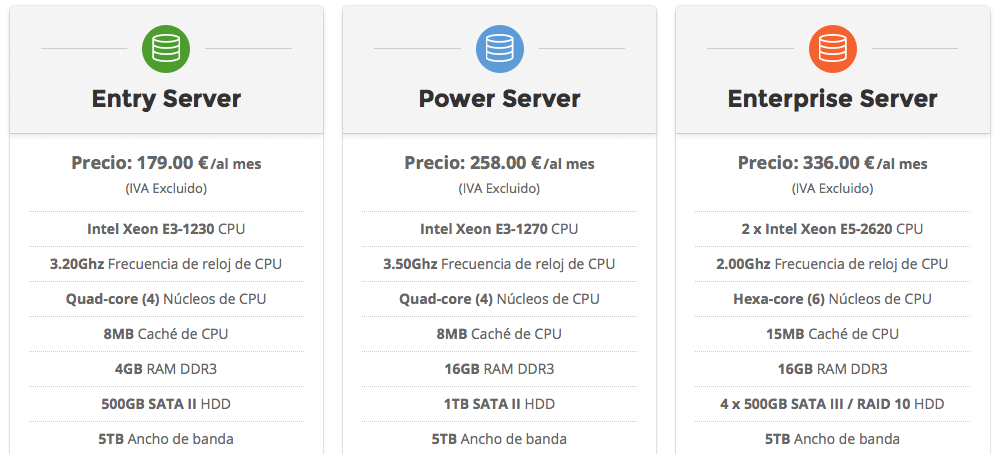Screen dimensions: 1005x454
Task: Click the Intel Xeon E3-1230 CPU row
Action: point(166,229)
